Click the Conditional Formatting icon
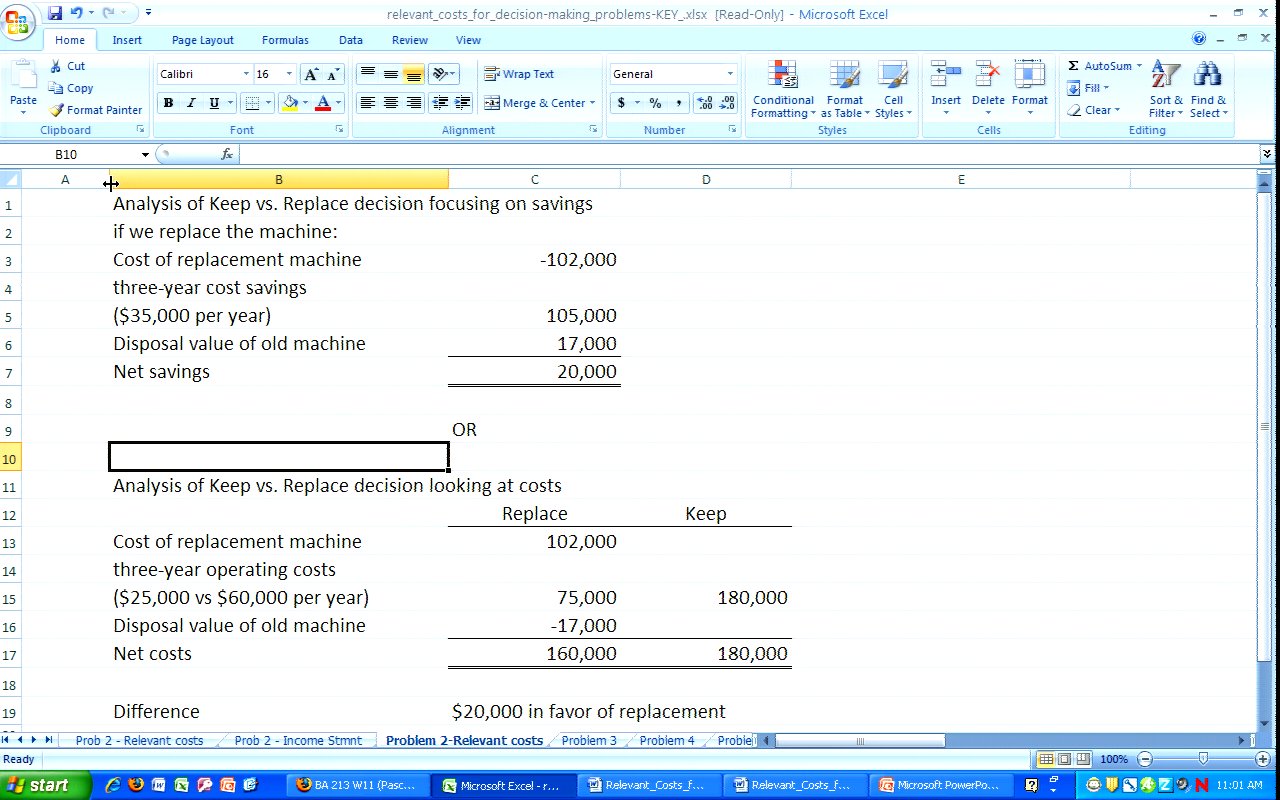This screenshot has height=800, width=1280. (x=783, y=76)
